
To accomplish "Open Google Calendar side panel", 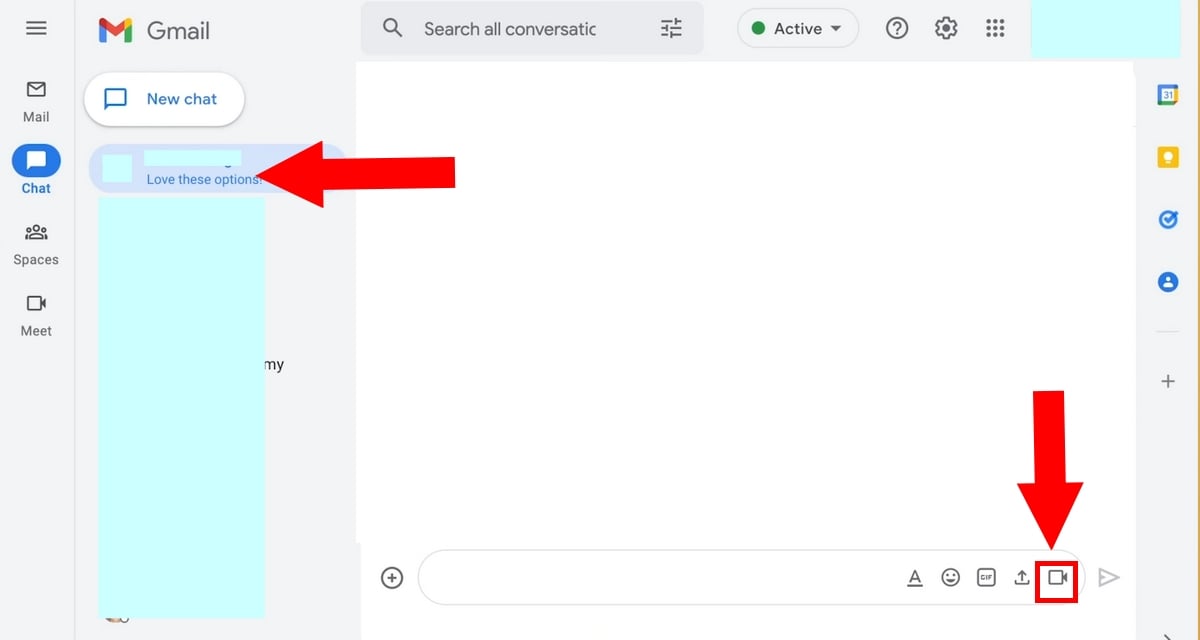I will point(1167,95).
